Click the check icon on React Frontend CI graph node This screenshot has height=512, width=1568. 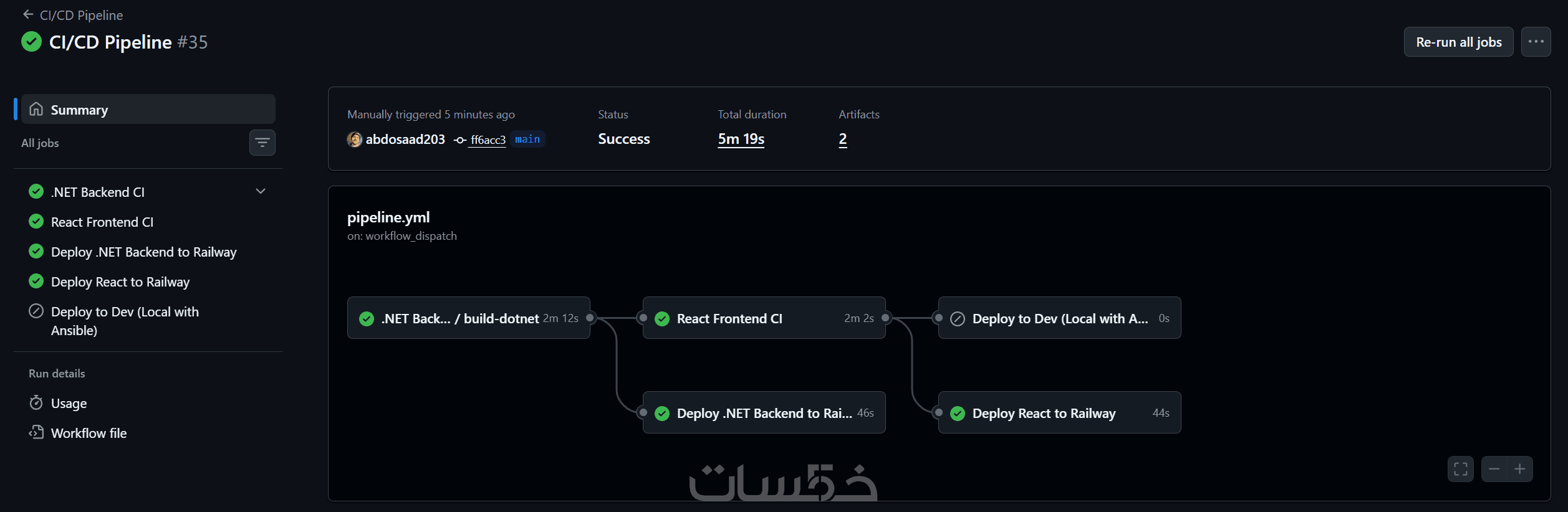662,319
